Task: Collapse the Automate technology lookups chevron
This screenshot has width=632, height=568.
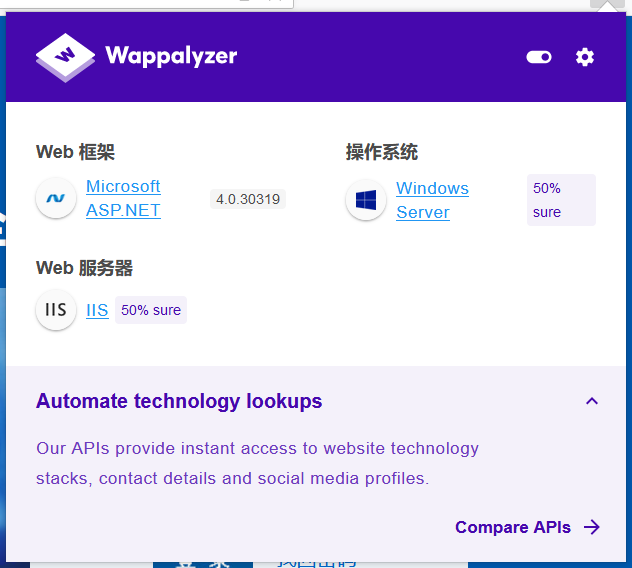Action: (x=592, y=401)
